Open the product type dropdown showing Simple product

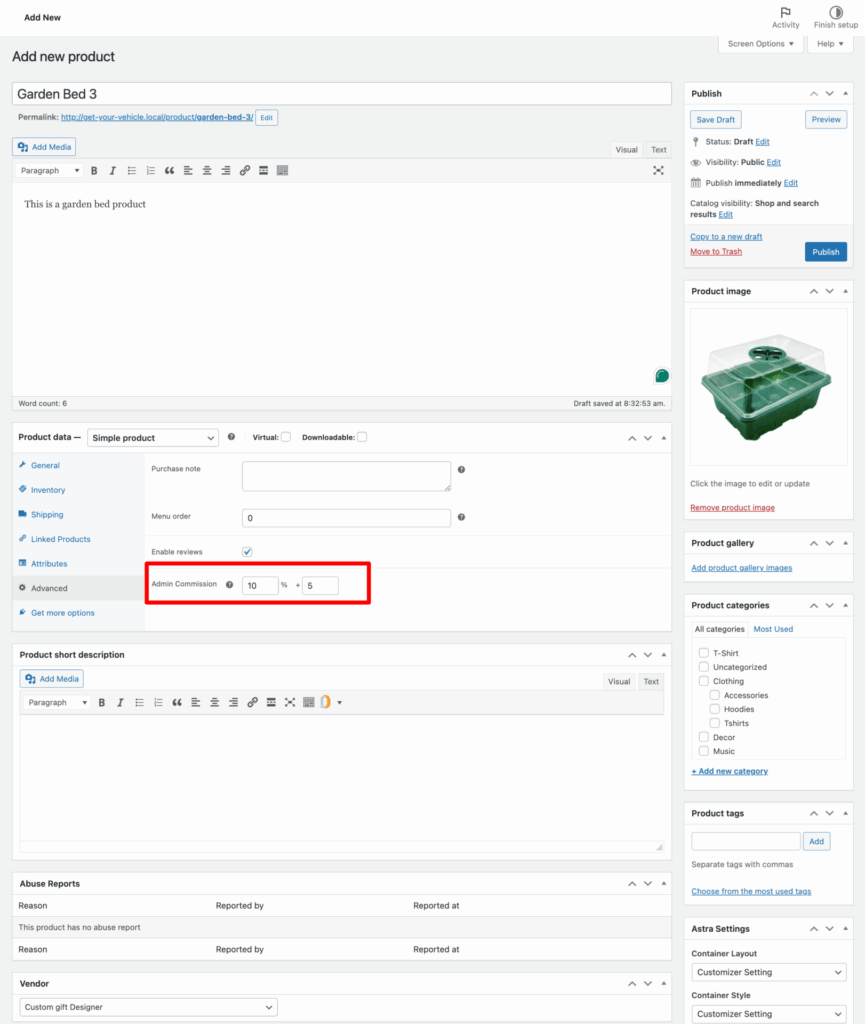click(152, 437)
